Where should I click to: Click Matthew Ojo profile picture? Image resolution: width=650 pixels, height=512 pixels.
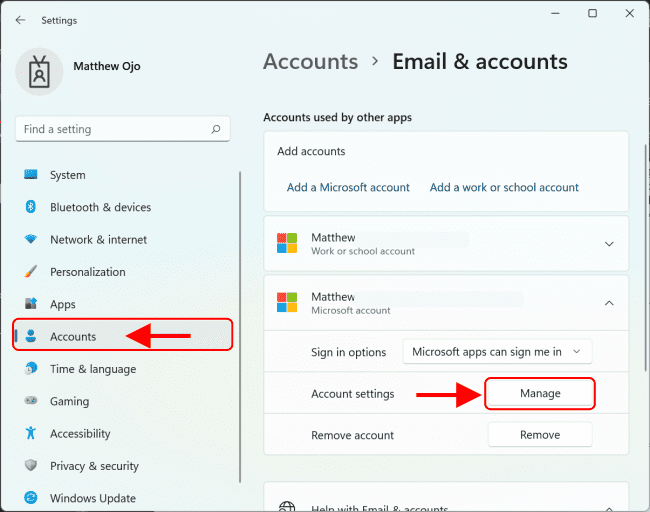41,72
